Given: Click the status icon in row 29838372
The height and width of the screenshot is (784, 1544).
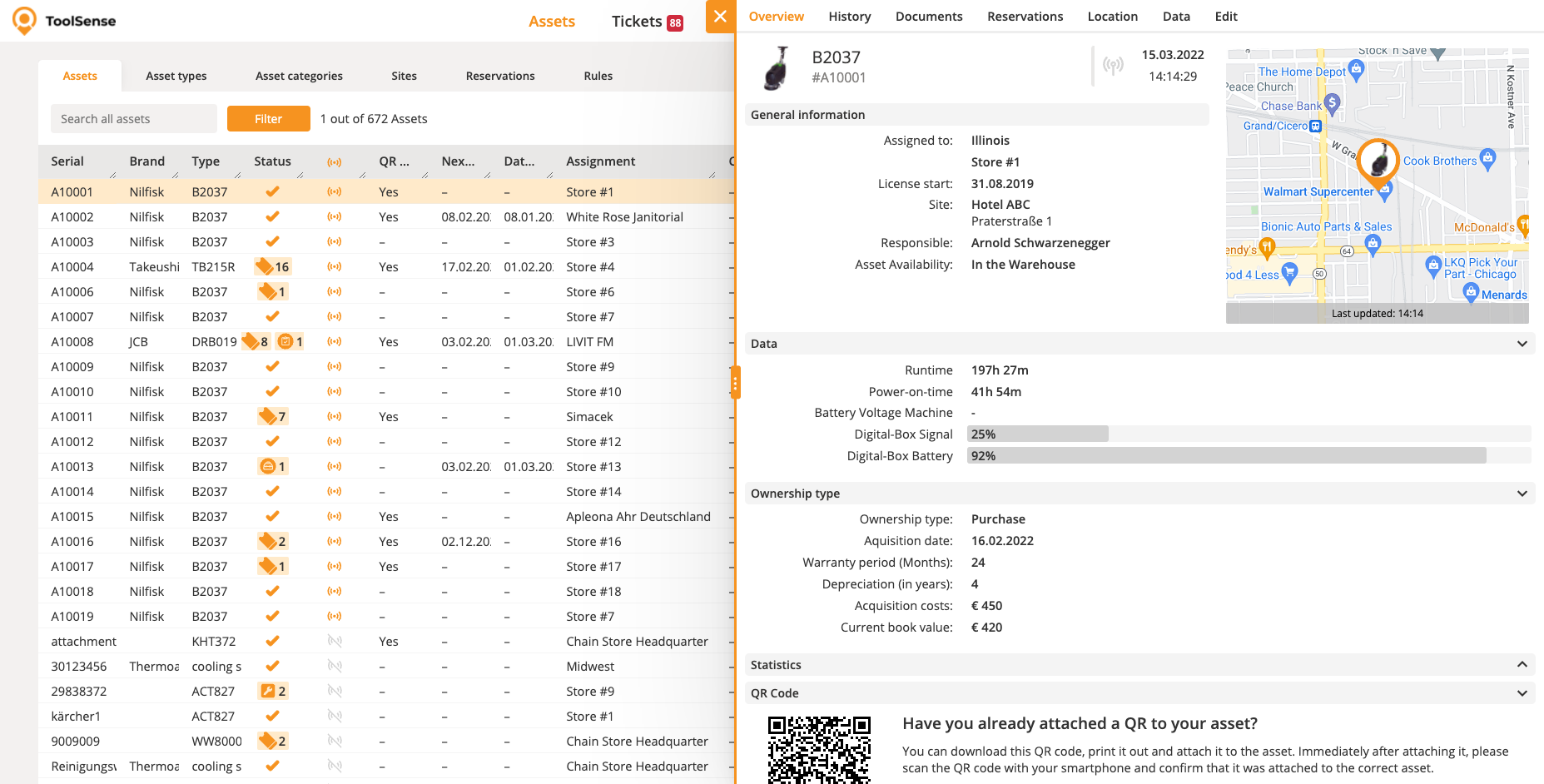Looking at the screenshot, I should 267,692.
